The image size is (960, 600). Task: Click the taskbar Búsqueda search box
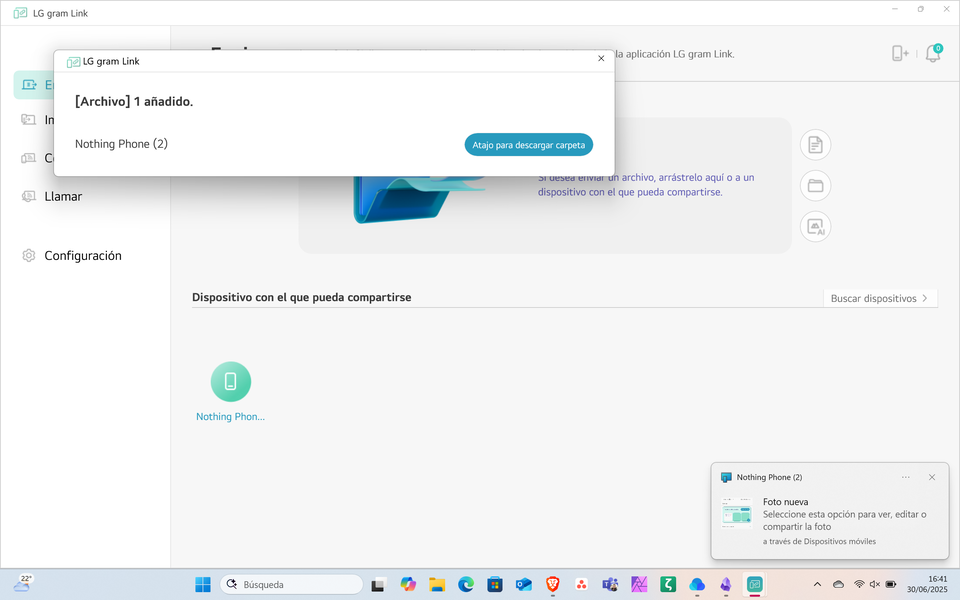click(291, 585)
